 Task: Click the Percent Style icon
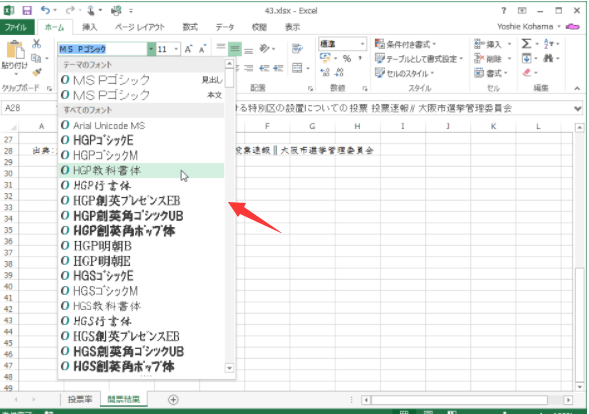point(347,58)
